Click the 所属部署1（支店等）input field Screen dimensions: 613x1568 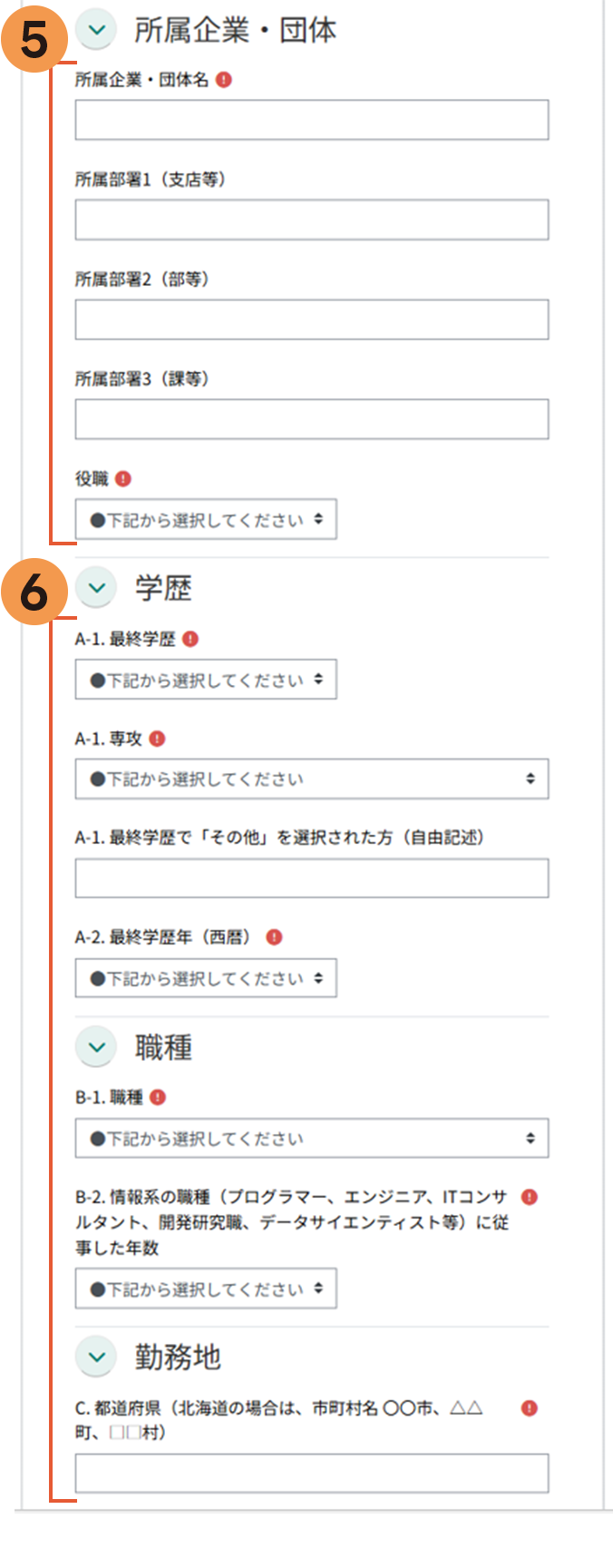311,220
